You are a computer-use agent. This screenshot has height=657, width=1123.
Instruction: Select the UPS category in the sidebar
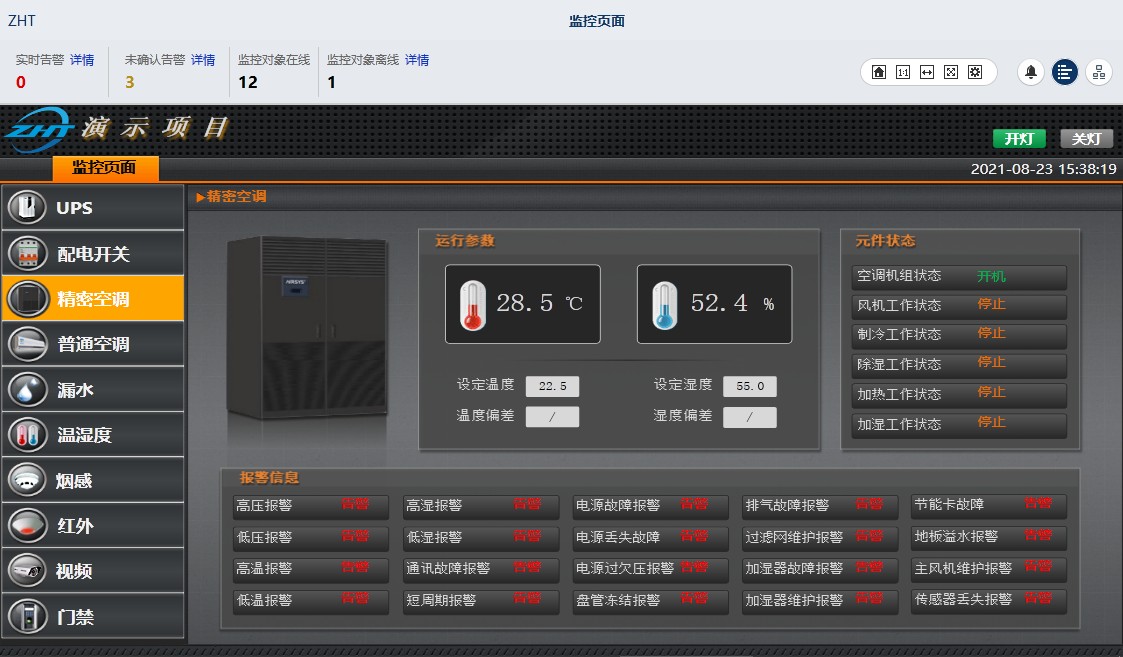(x=93, y=208)
